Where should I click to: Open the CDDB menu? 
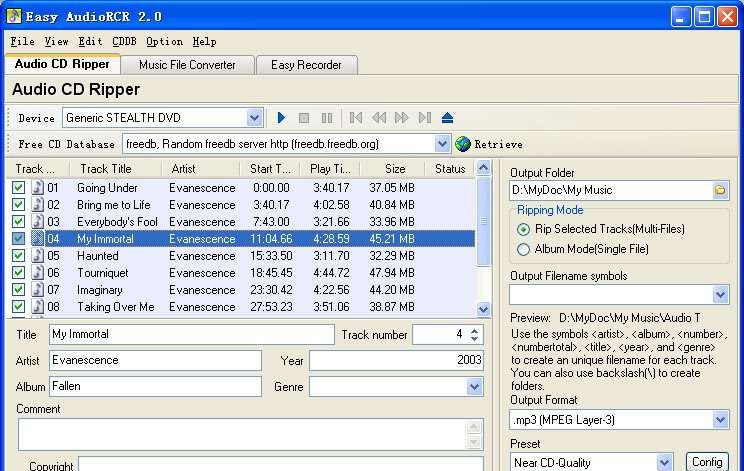(x=124, y=42)
